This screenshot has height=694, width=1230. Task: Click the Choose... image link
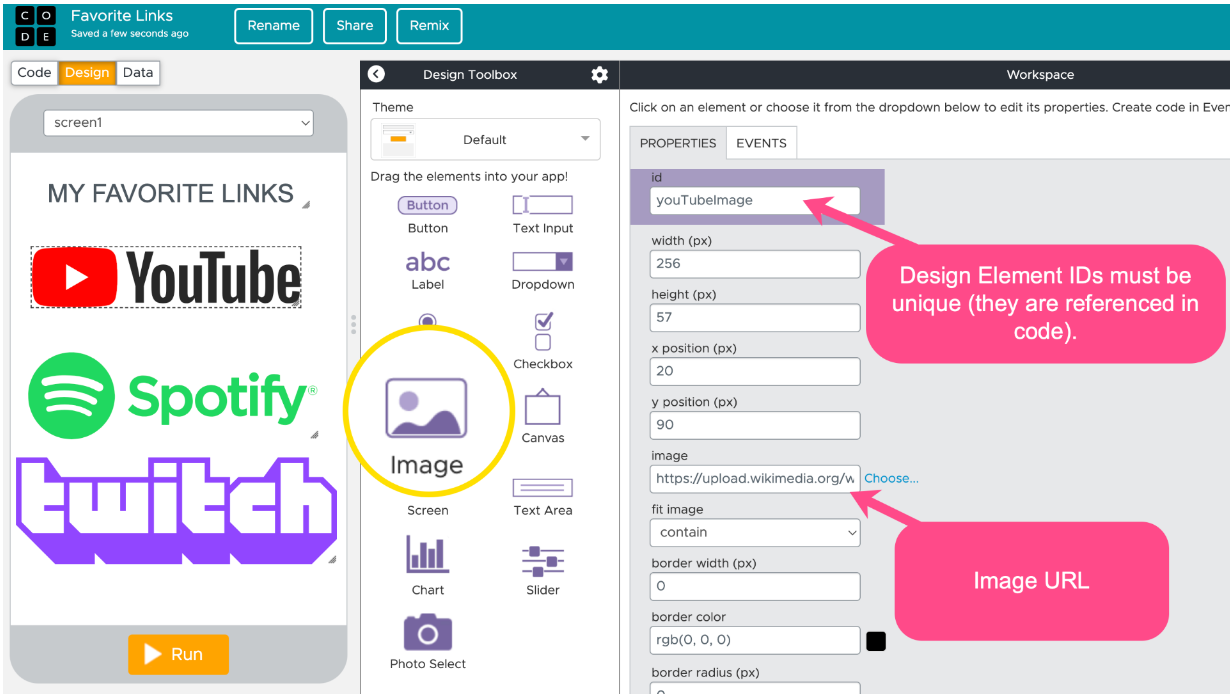tap(891, 478)
